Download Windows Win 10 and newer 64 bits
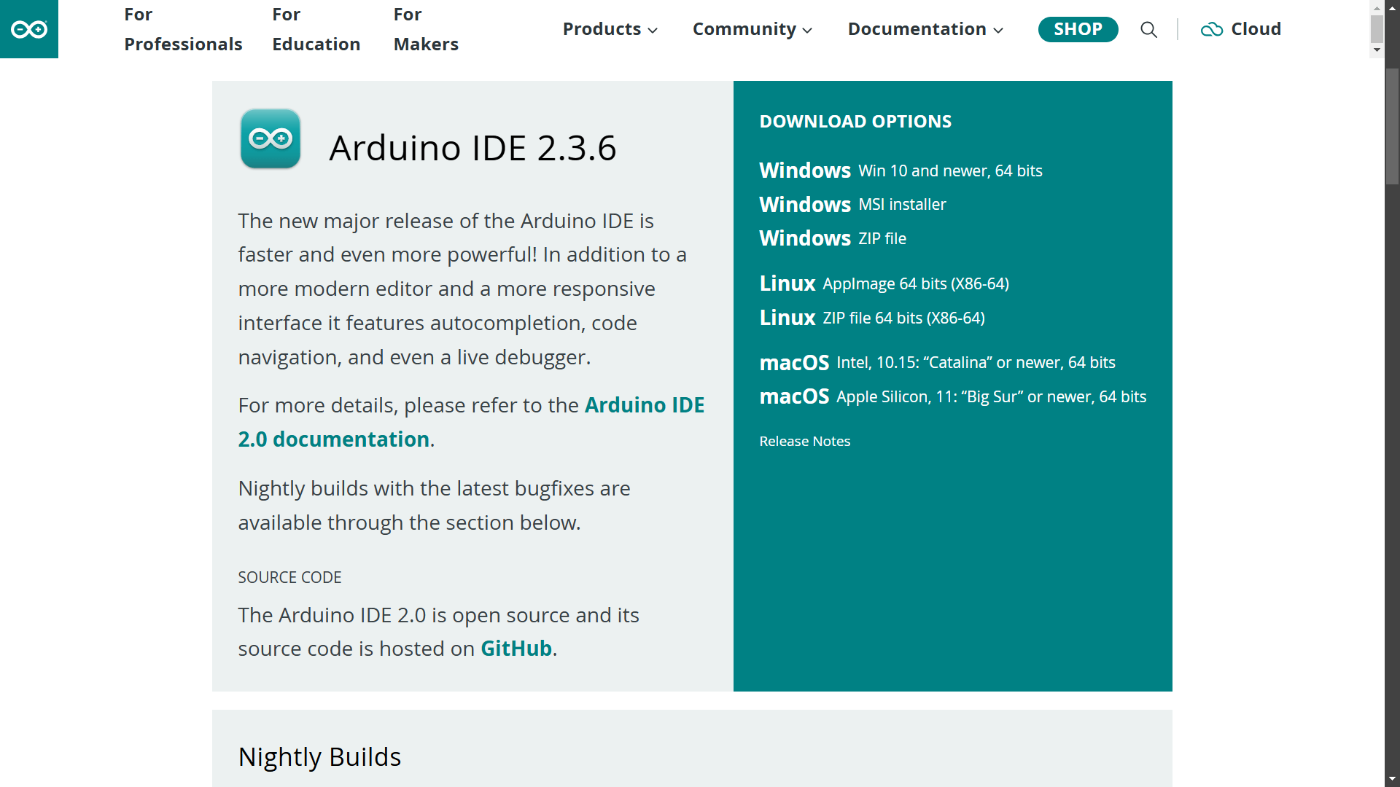Screen dimensions: 1400x787 tap(901, 170)
